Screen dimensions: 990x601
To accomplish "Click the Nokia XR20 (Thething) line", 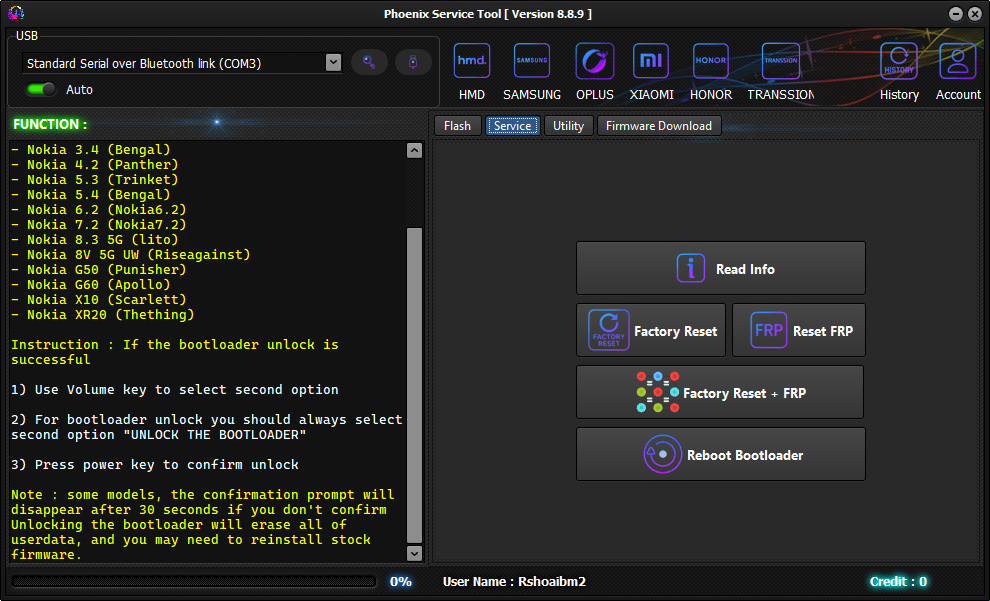I will coord(103,315).
